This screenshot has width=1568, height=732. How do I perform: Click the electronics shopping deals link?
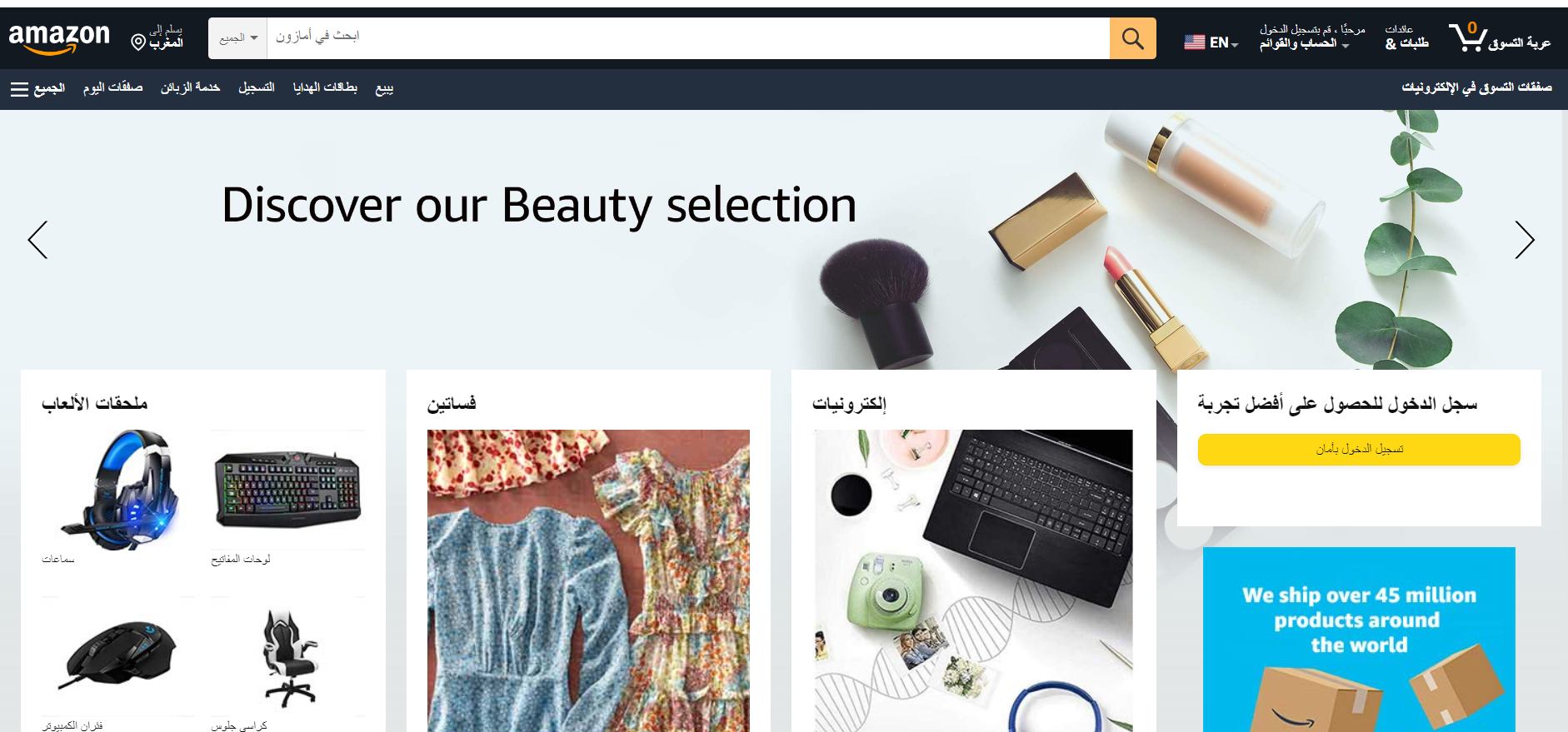pyautogui.click(x=1476, y=87)
